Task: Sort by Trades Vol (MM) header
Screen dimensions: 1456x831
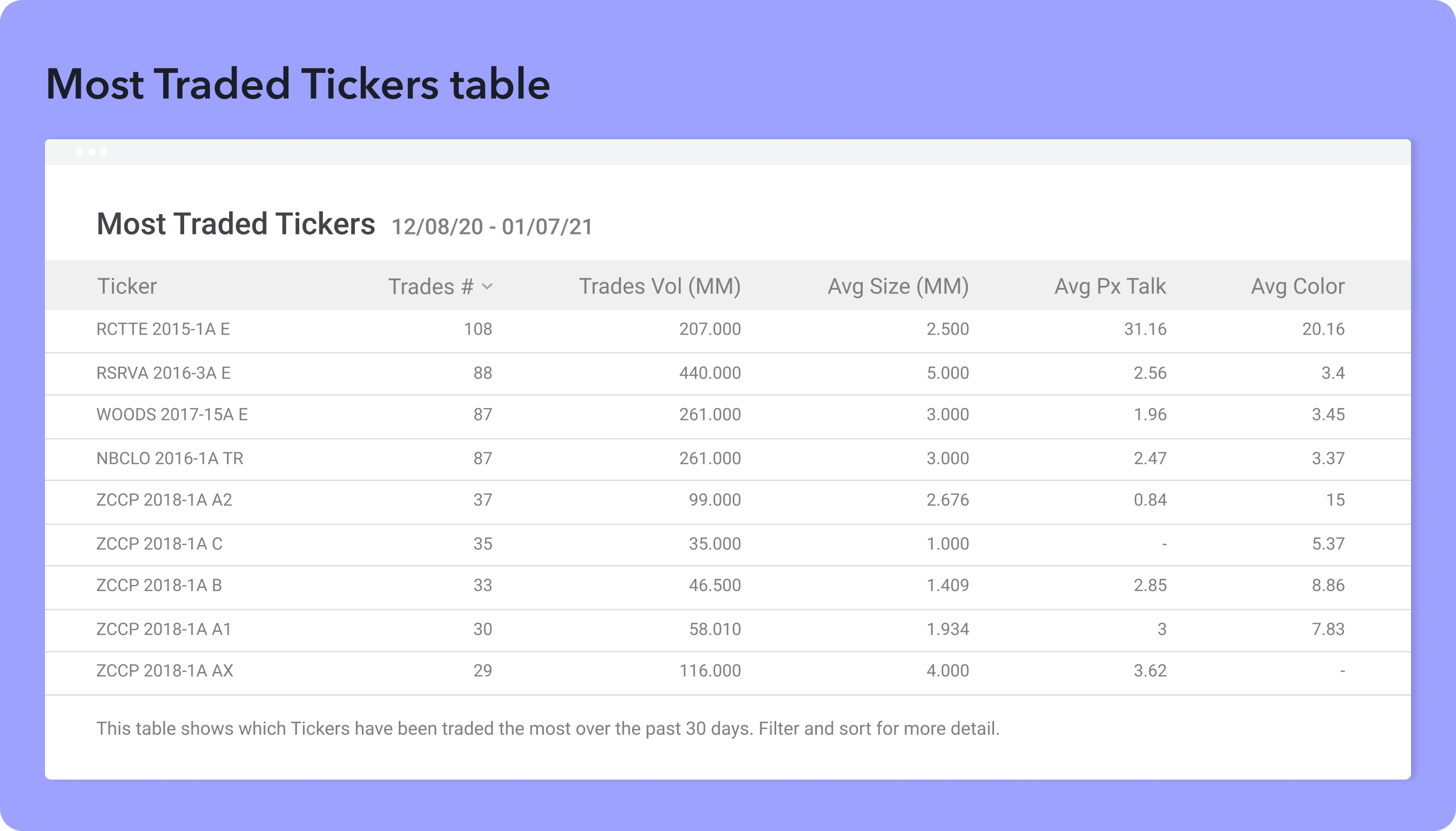Action: pyautogui.click(x=659, y=286)
